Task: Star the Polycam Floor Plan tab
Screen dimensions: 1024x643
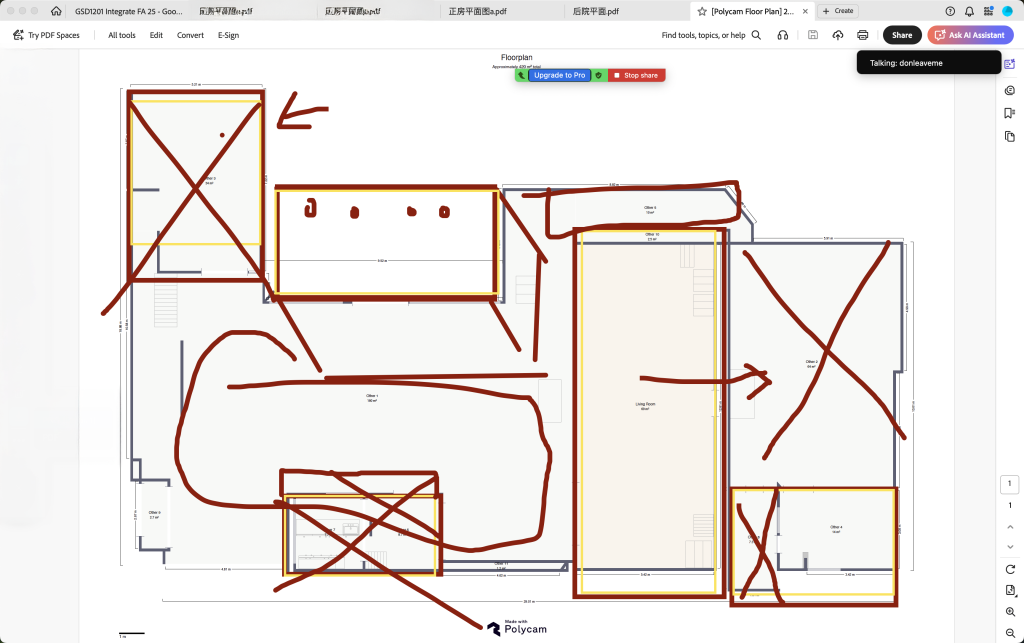Action: pos(703,11)
